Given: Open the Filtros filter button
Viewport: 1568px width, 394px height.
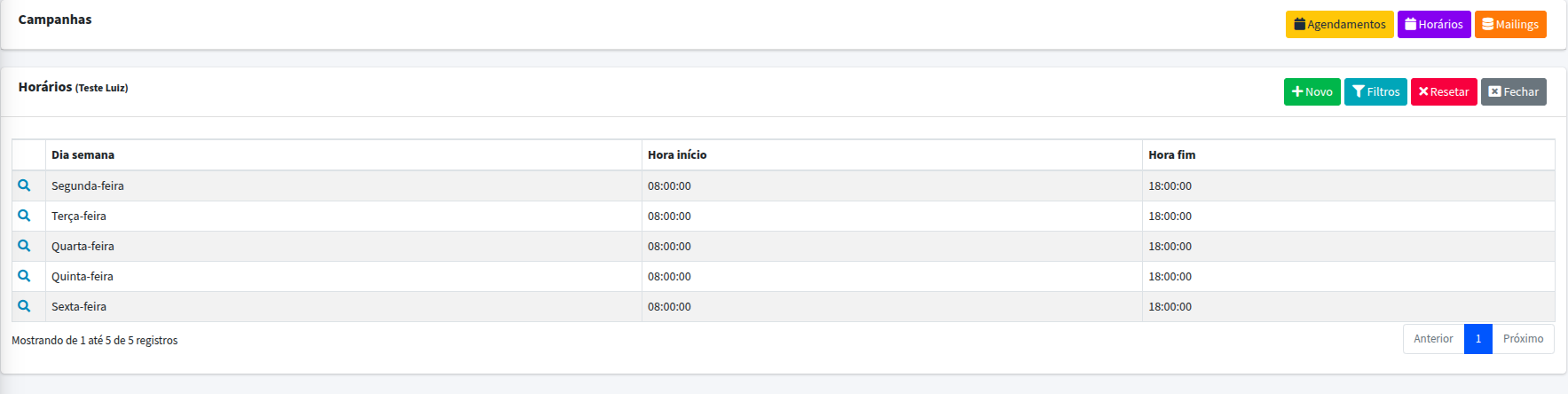Looking at the screenshot, I should coord(1375,91).
